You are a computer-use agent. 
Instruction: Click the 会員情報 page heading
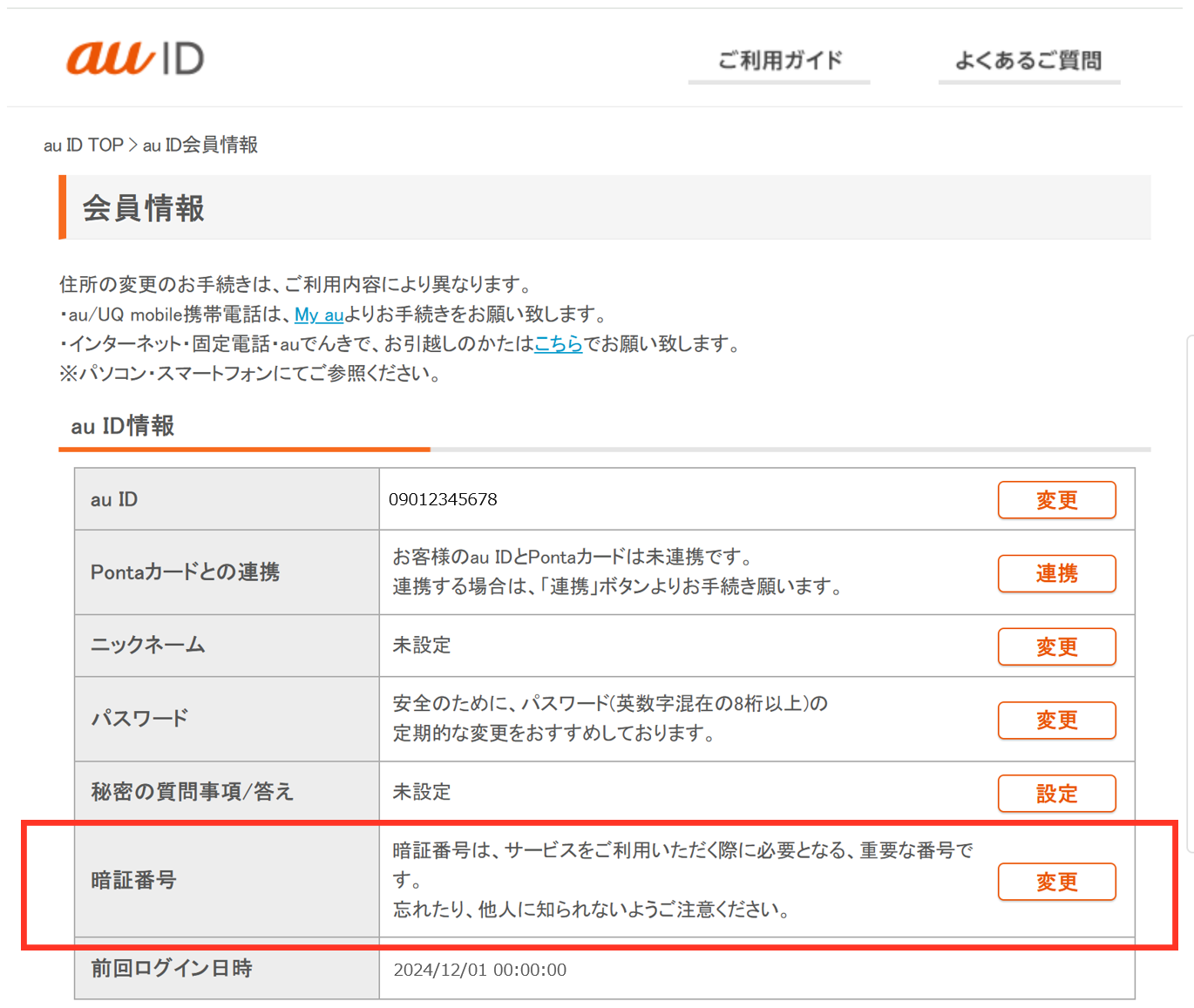coord(144,208)
